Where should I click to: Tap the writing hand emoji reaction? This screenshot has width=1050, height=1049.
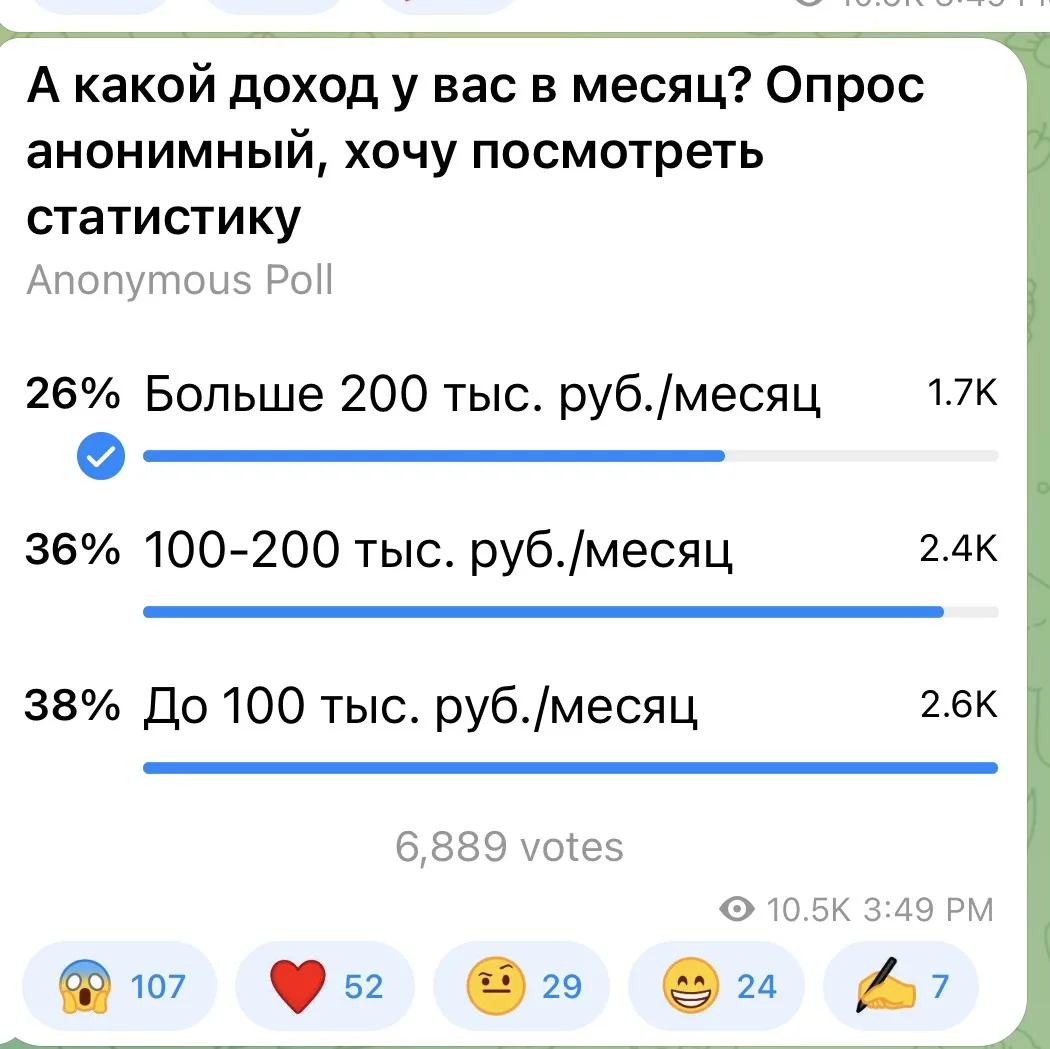(901, 986)
